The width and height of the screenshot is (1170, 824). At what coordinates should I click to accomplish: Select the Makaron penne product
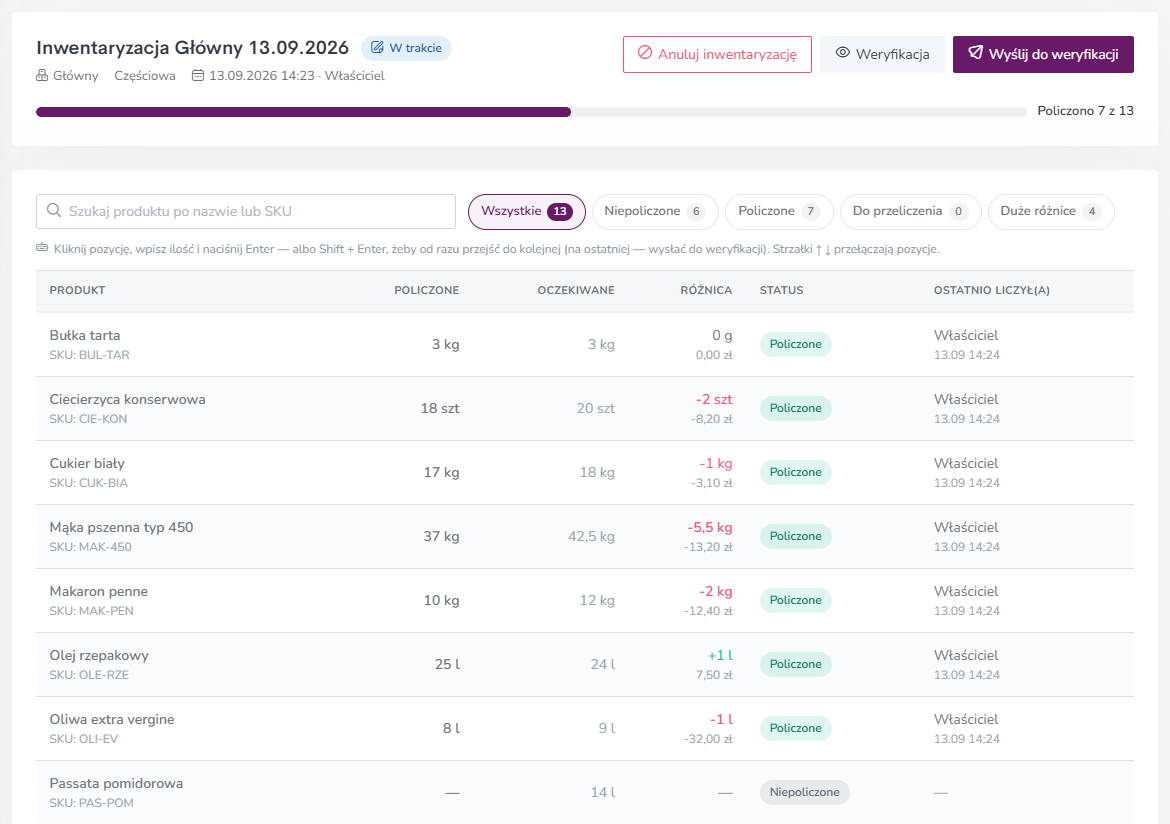point(585,601)
